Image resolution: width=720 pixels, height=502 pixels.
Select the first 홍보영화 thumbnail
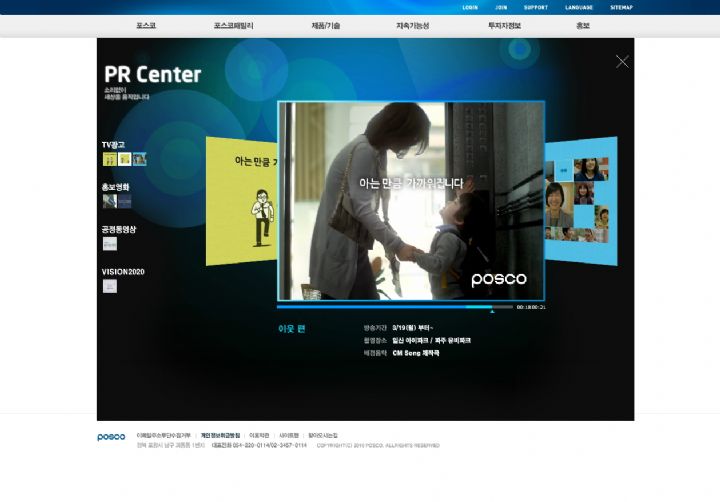point(110,201)
